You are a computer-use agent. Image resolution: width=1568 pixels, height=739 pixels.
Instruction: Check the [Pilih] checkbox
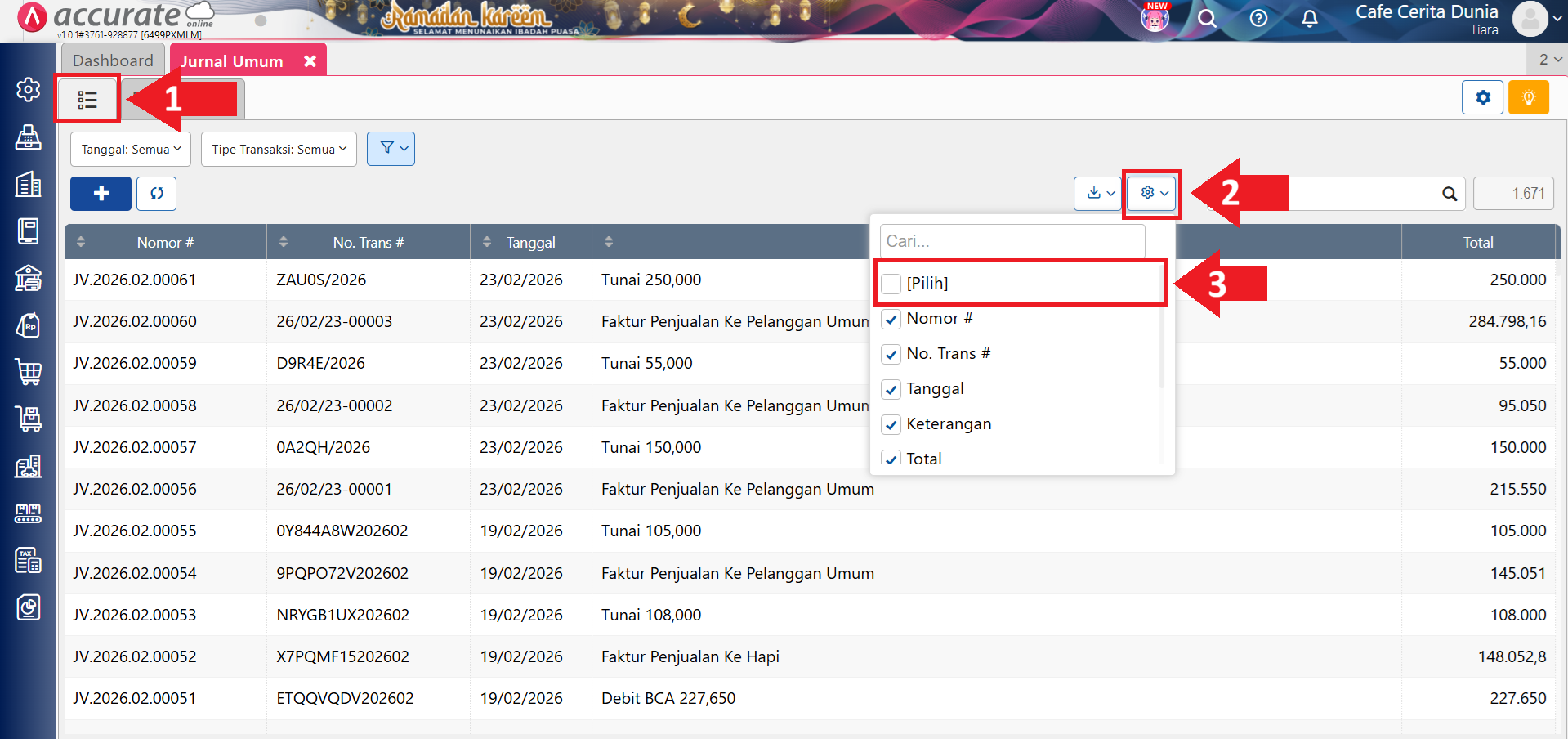tap(891, 284)
